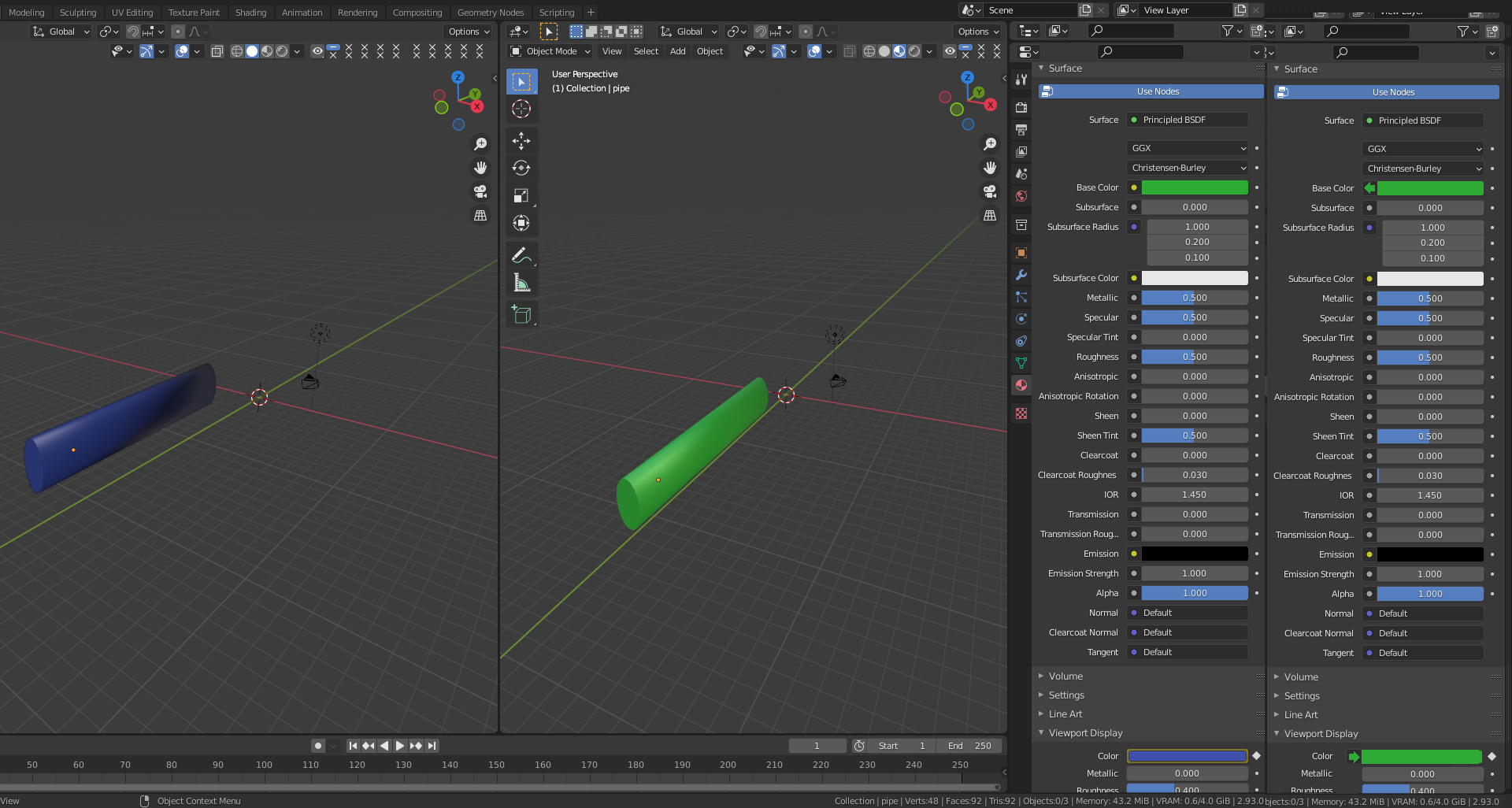Viewport: 1512px width, 808px height.
Task: Select the Annotate tool
Action: pos(521,255)
